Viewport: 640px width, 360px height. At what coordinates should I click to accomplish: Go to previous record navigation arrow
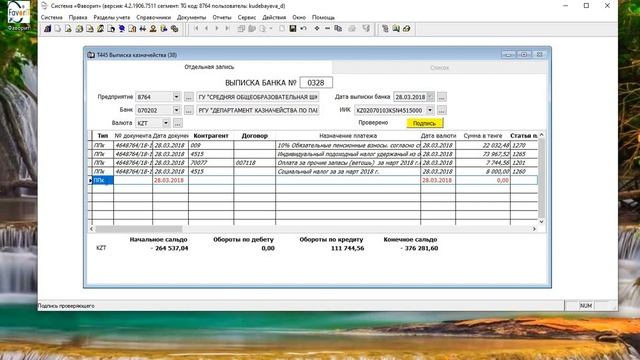coord(207,29)
